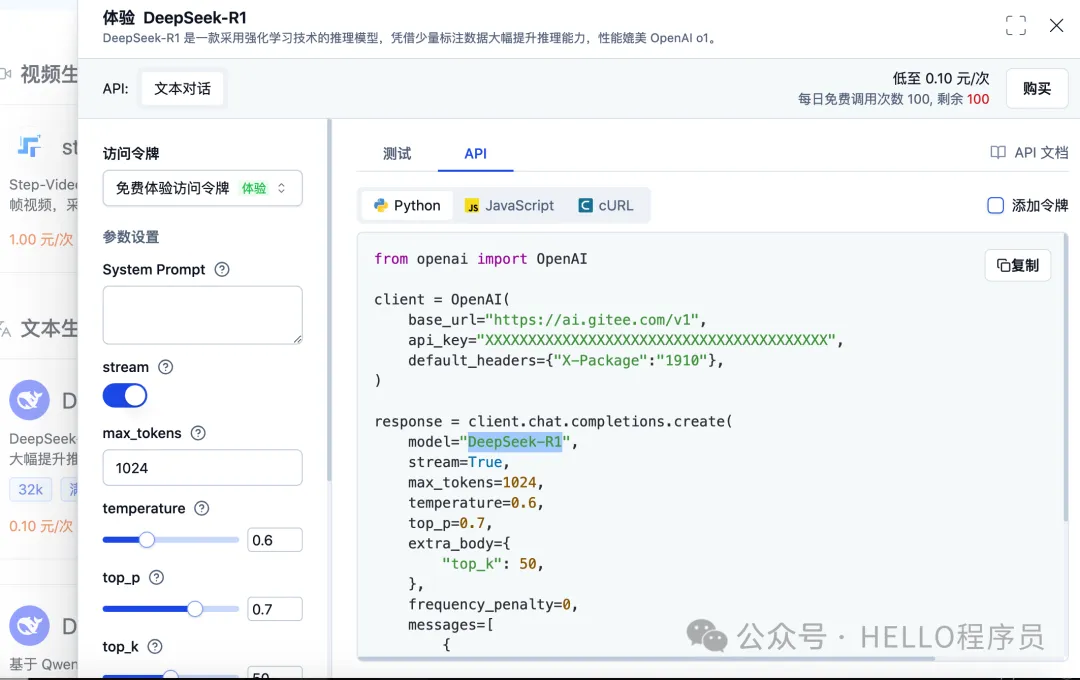
Task: Click the remaining free calls count 100
Action: pyautogui.click(x=977, y=99)
